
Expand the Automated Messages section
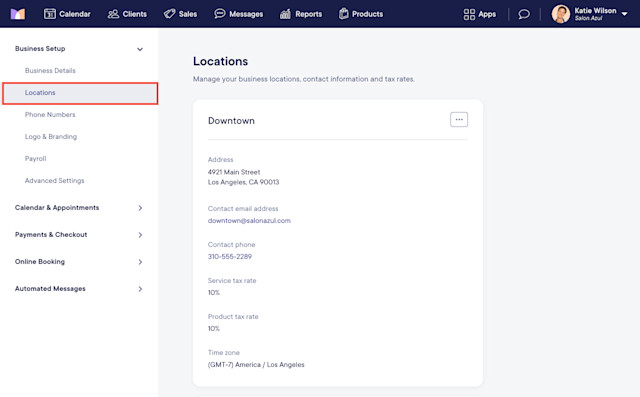[79, 288]
